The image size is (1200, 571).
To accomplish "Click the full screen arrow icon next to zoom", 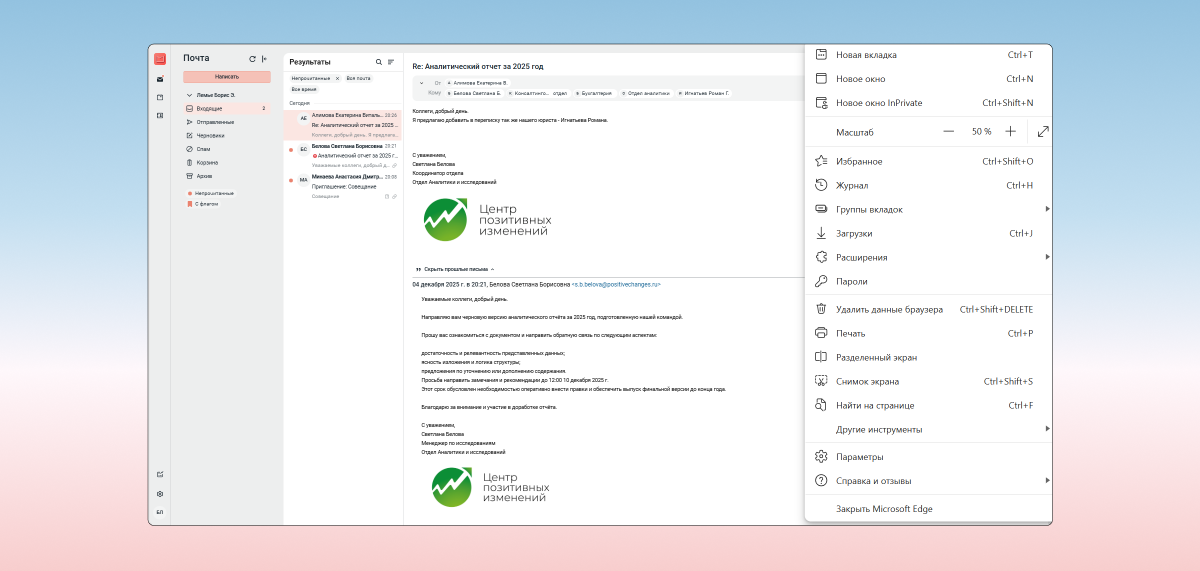I will [x=1043, y=131].
